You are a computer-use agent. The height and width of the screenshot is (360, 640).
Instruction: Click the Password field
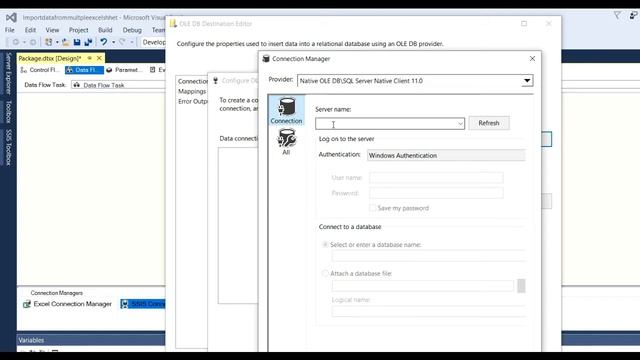click(x=436, y=193)
